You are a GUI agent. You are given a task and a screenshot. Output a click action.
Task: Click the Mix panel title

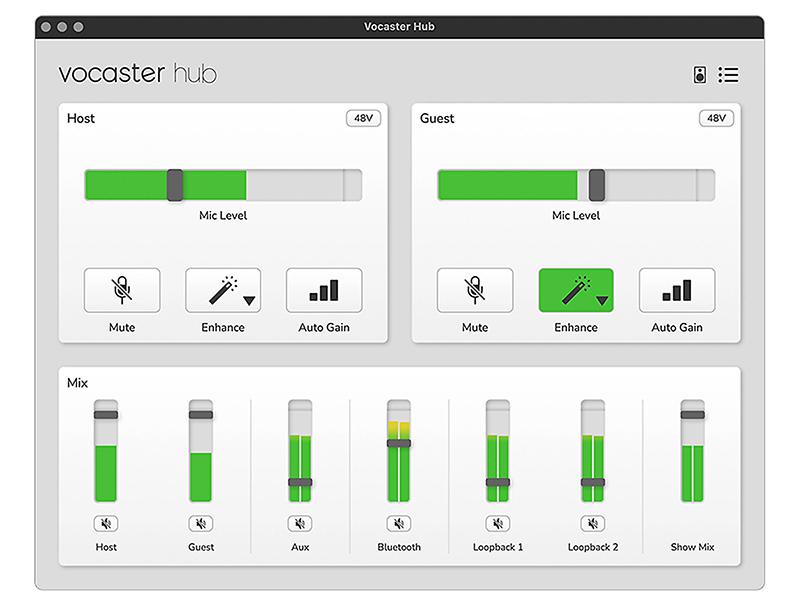pyautogui.click(x=78, y=383)
